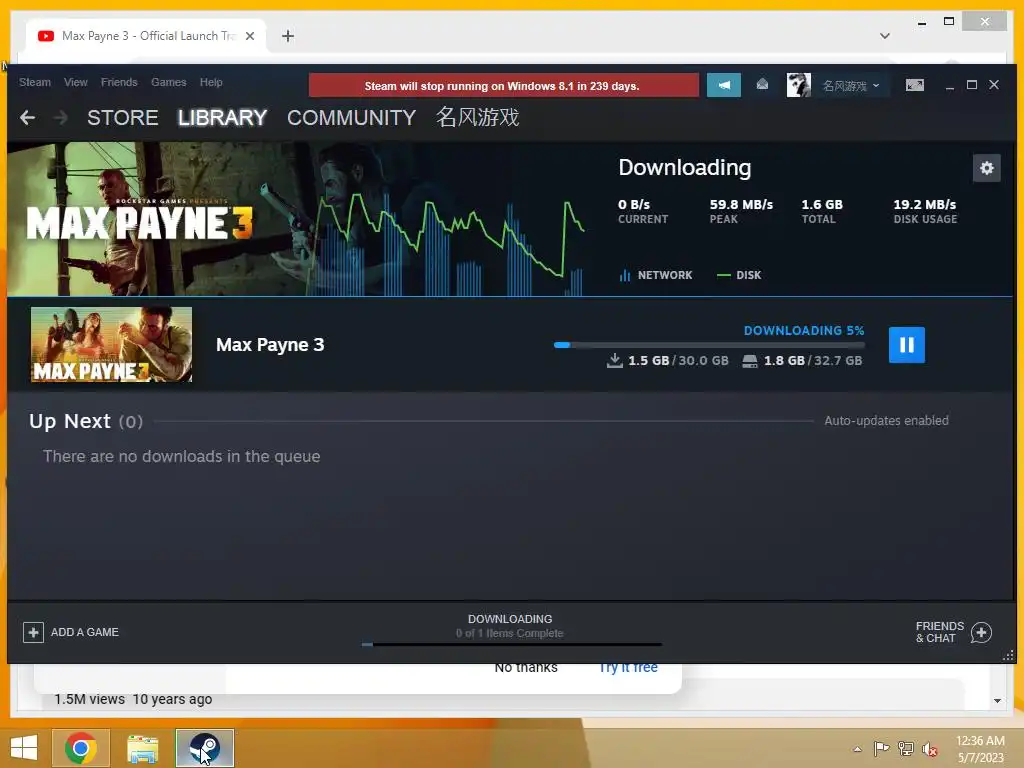The image size is (1024, 768).
Task: Click Try it free in Chrome
Action: [x=628, y=667]
